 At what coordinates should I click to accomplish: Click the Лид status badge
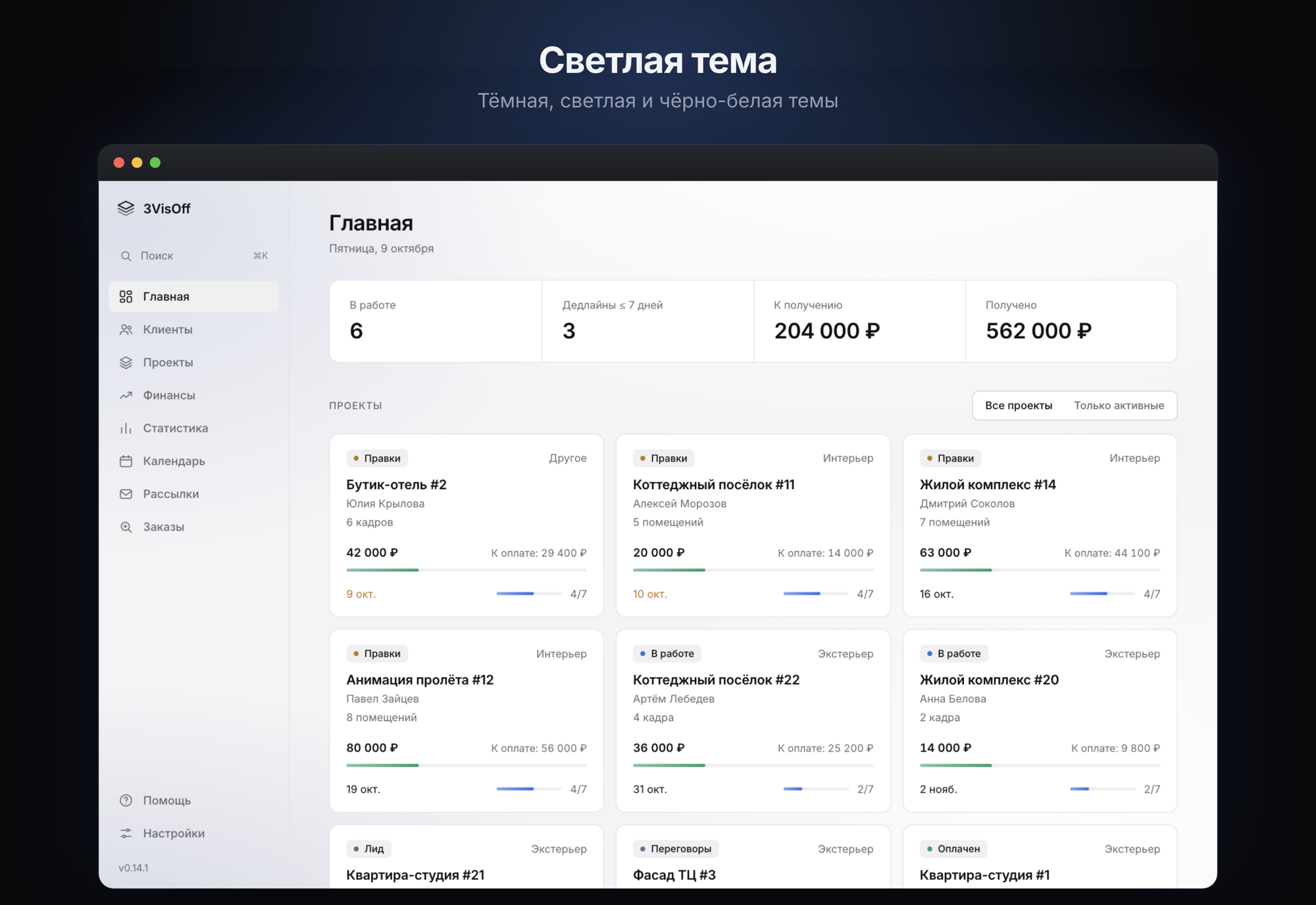click(368, 849)
